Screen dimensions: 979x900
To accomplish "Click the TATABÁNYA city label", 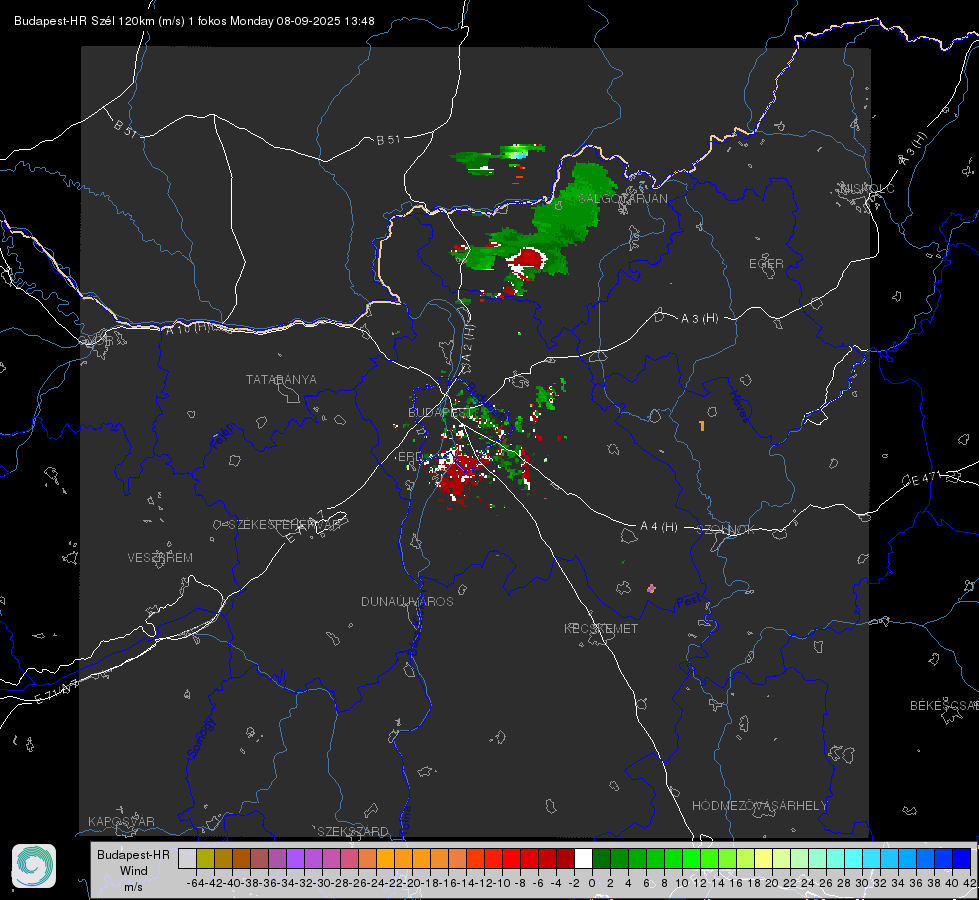I will (281, 380).
